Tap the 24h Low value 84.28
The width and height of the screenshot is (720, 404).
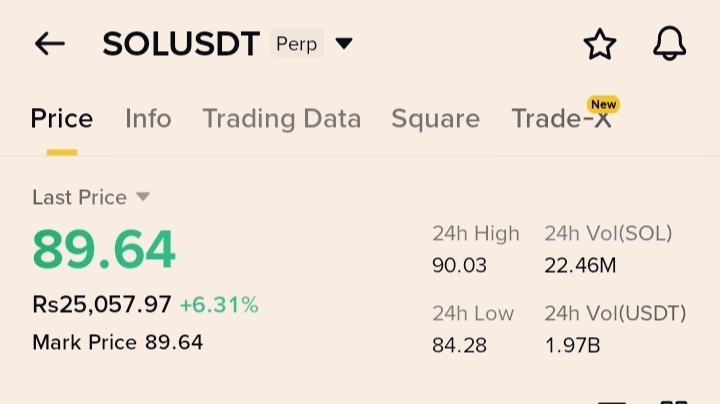458,345
